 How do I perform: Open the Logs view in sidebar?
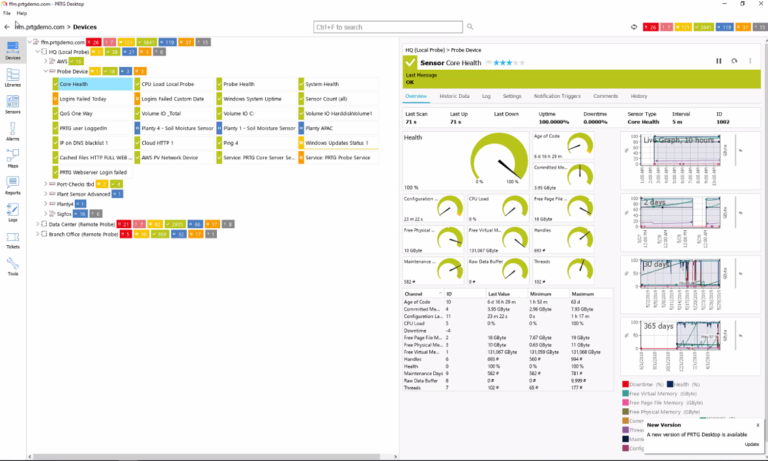coord(13,212)
